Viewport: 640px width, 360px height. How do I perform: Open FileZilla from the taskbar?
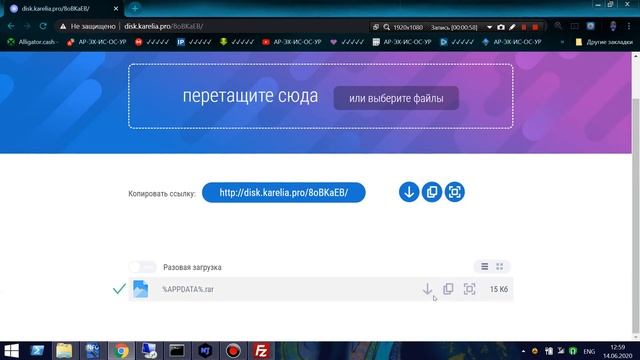point(261,351)
